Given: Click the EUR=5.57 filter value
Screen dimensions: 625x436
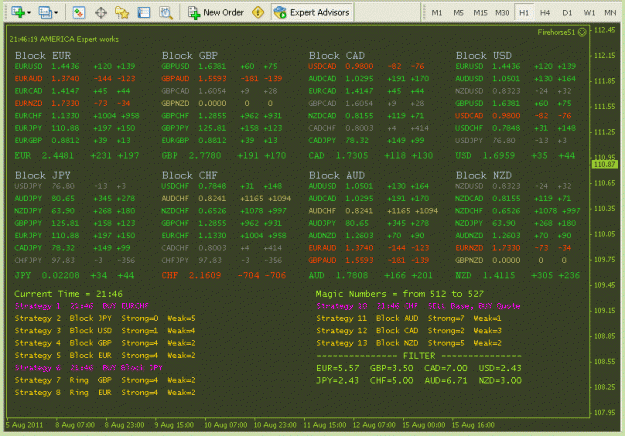Looking at the screenshot, I should tap(338, 368).
